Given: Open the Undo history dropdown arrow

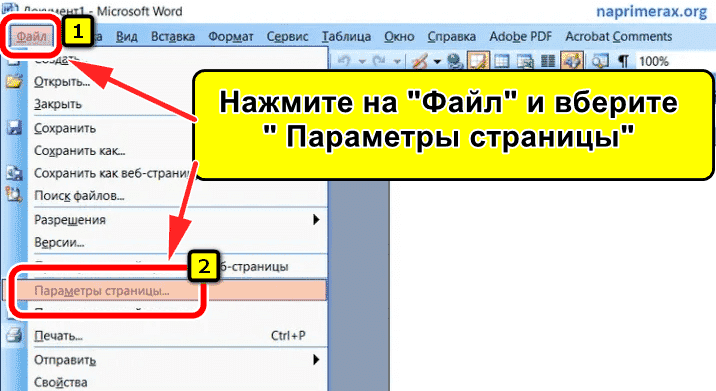Looking at the screenshot, I should click(x=362, y=61).
